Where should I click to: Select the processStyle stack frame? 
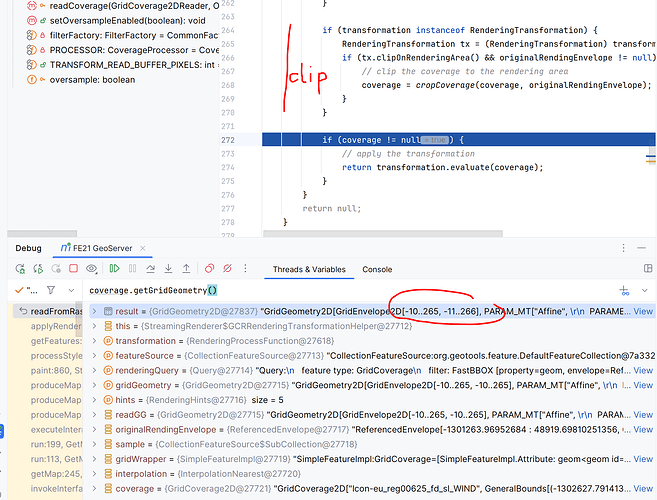(x=56, y=356)
